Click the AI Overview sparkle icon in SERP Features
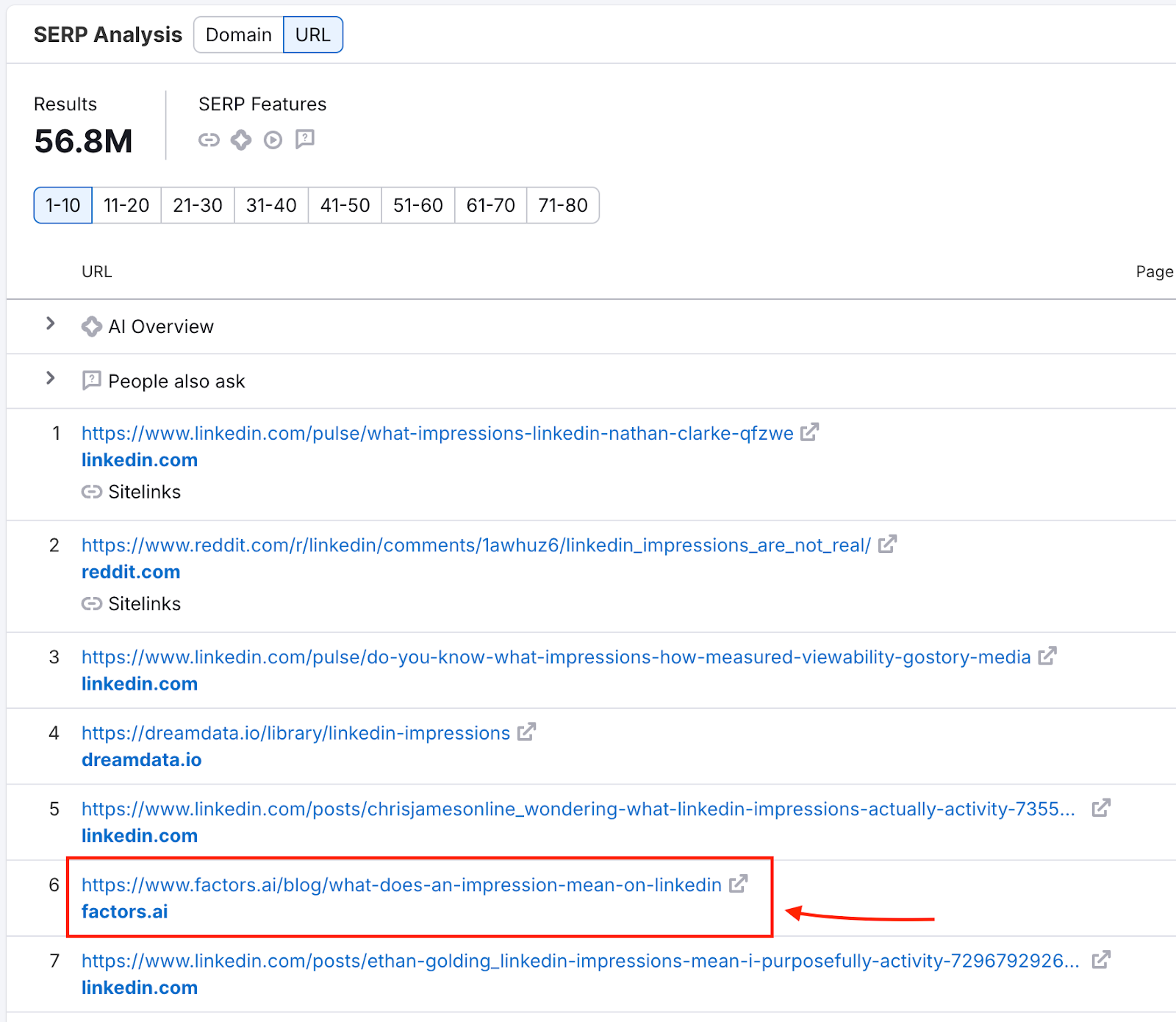Screen dimensions: 1176x1022 (241, 140)
